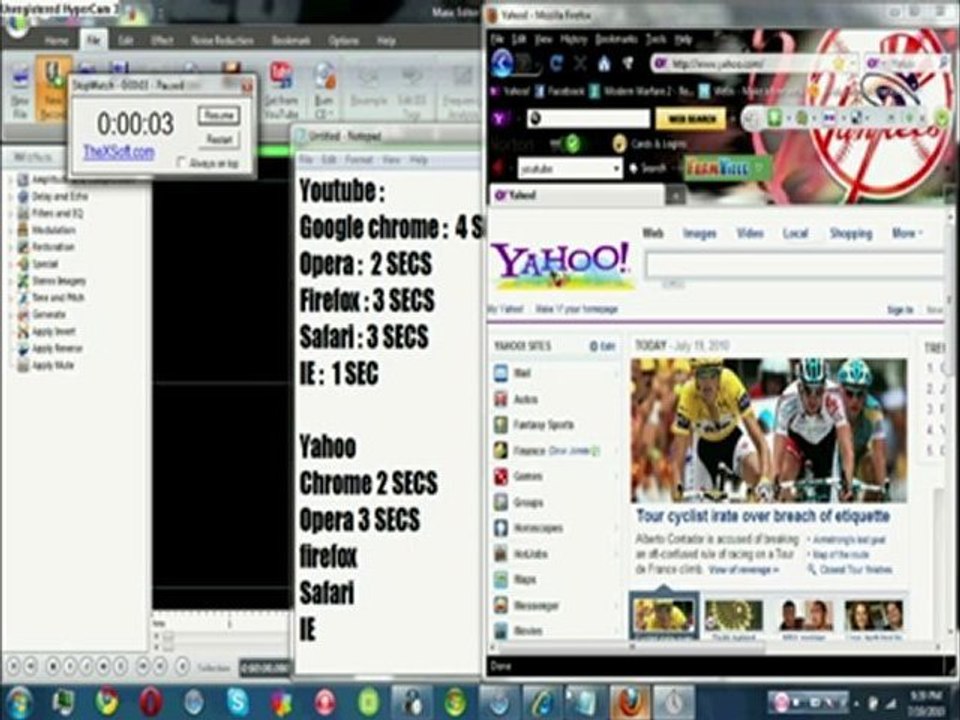This screenshot has height=720, width=960.
Task: Select Stereo Imagery in effects tree
Action: [x=59, y=281]
